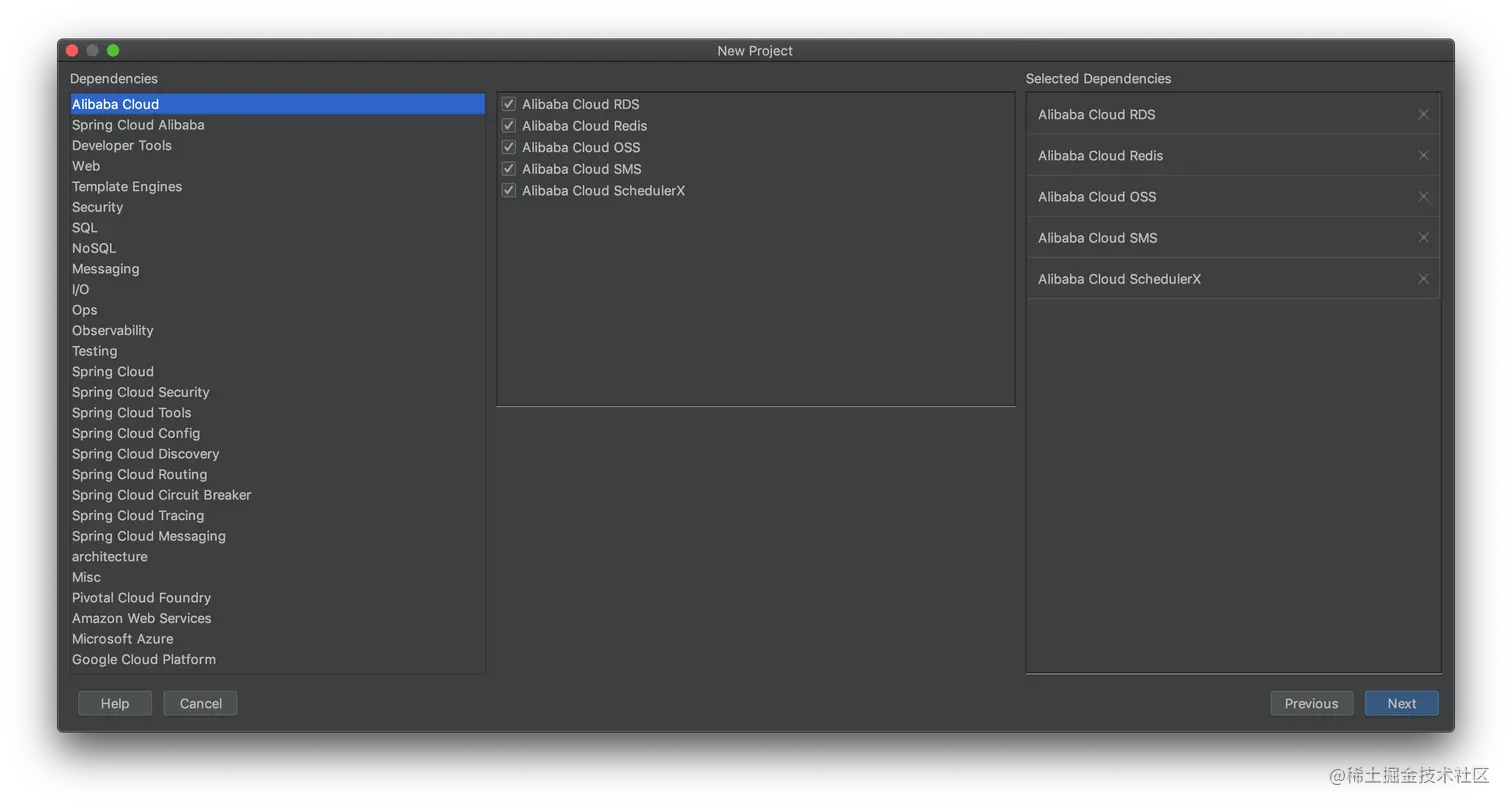The width and height of the screenshot is (1512, 808).
Task: Select the Spring Cloud Alibaba category
Action: pyautogui.click(x=277, y=125)
